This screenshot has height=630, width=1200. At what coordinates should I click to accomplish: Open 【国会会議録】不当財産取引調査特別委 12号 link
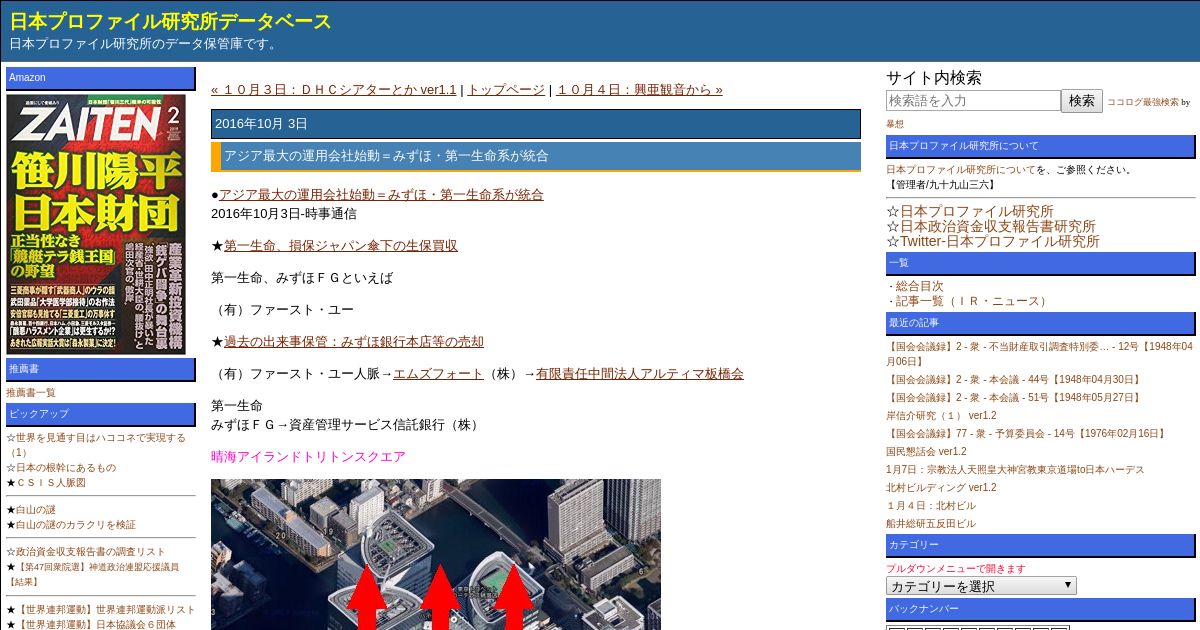1039,354
